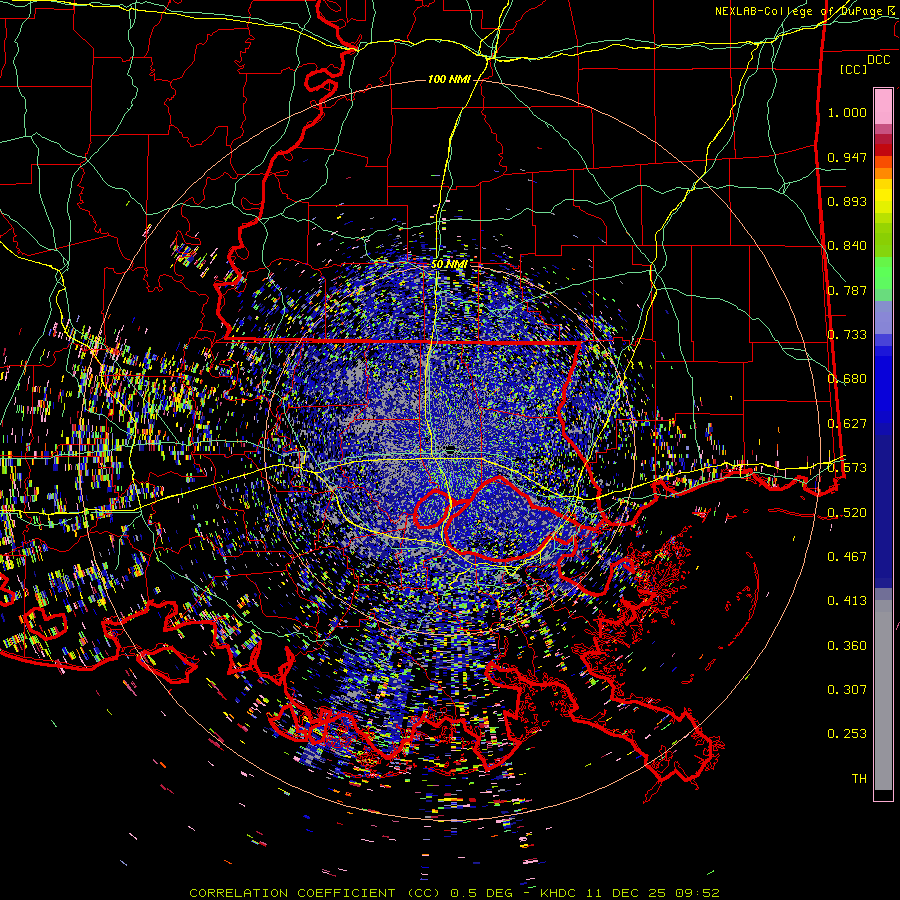
Task: Pick the gray swatch near 0.307
Action: click(x=883, y=695)
